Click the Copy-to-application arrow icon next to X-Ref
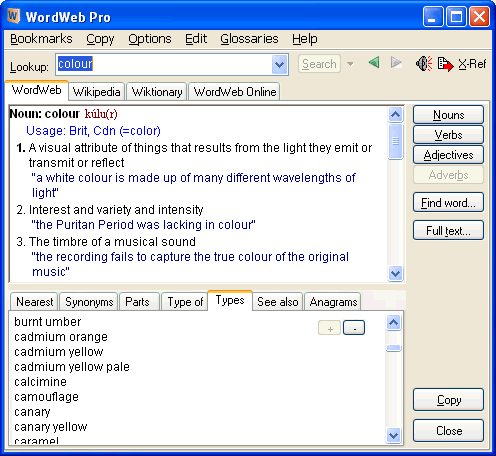Image resolution: width=496 pixels, height=456 pixels. click(x=445, y=64)
